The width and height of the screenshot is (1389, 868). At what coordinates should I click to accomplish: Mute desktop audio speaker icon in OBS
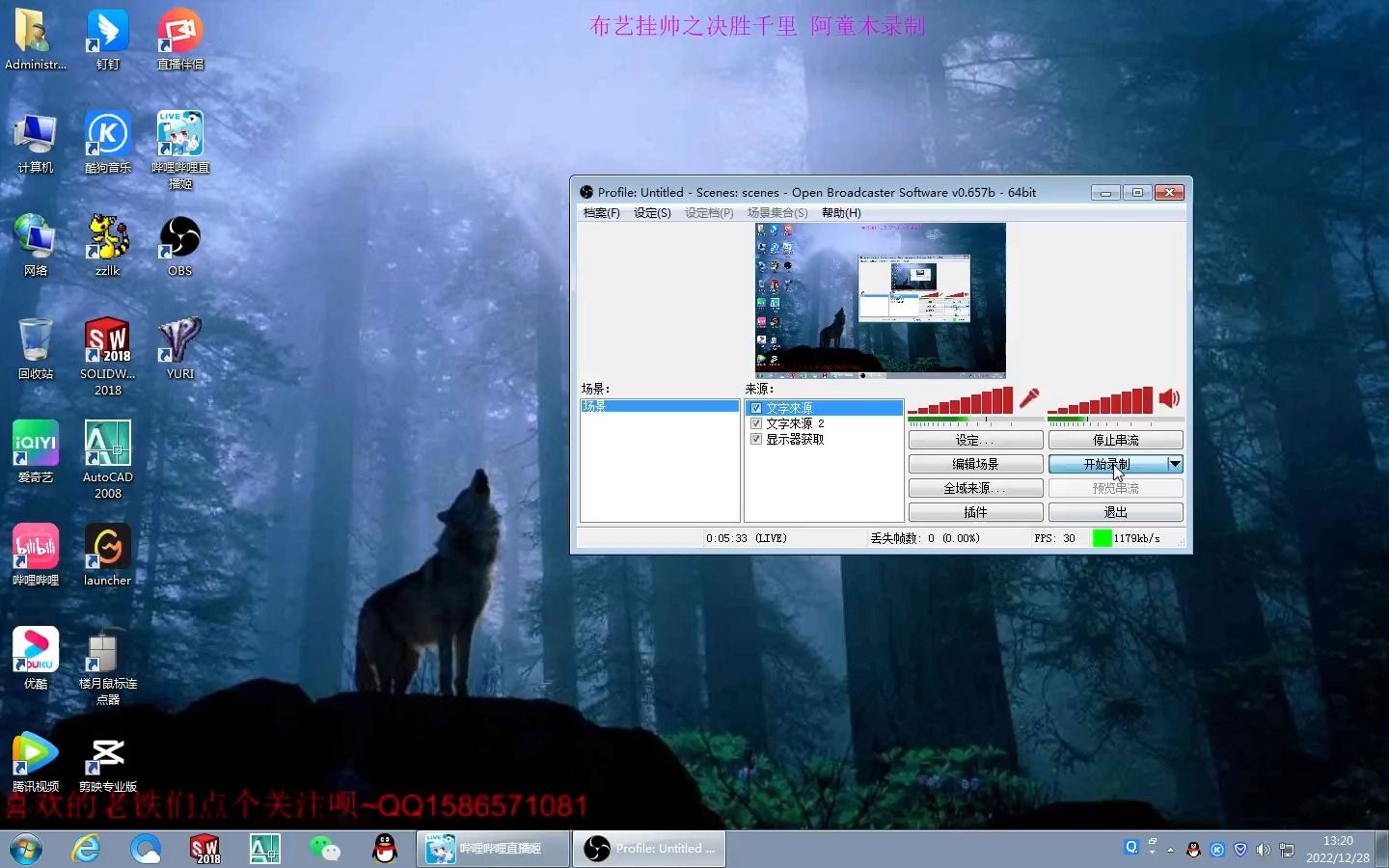point(1169,398)
